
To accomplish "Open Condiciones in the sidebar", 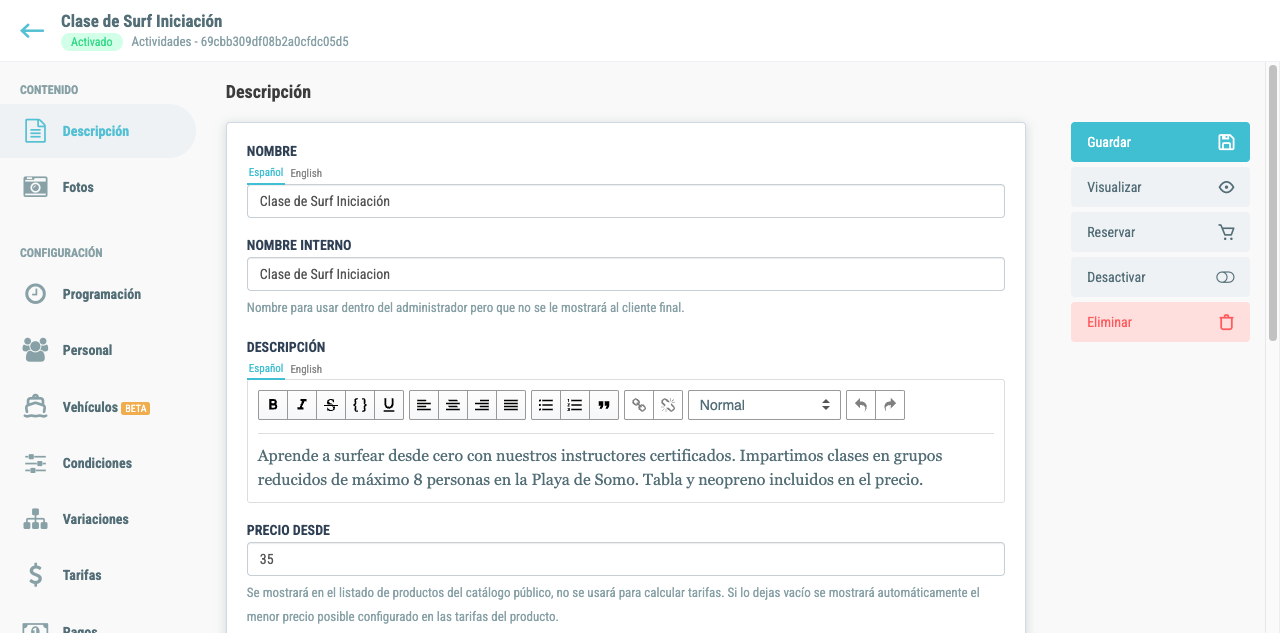I will [98, 463].
